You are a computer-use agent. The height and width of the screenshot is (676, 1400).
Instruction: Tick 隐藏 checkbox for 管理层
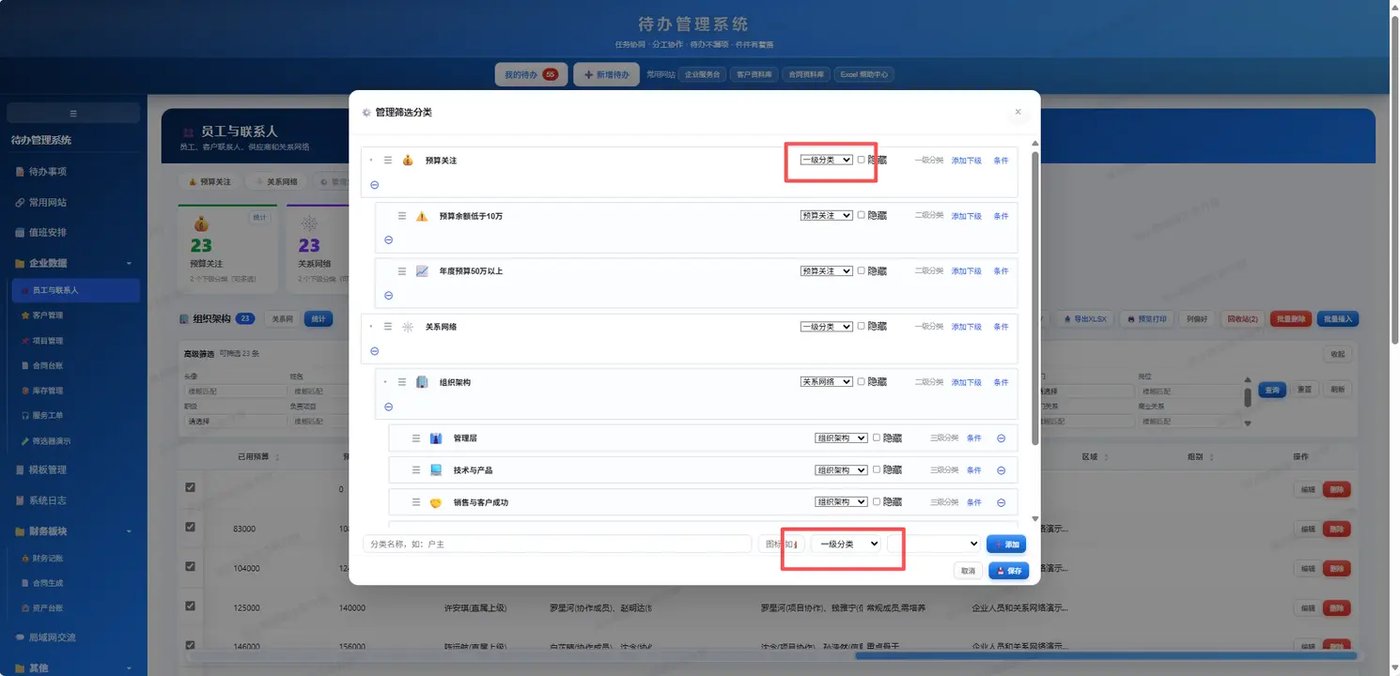pos(876,438)
